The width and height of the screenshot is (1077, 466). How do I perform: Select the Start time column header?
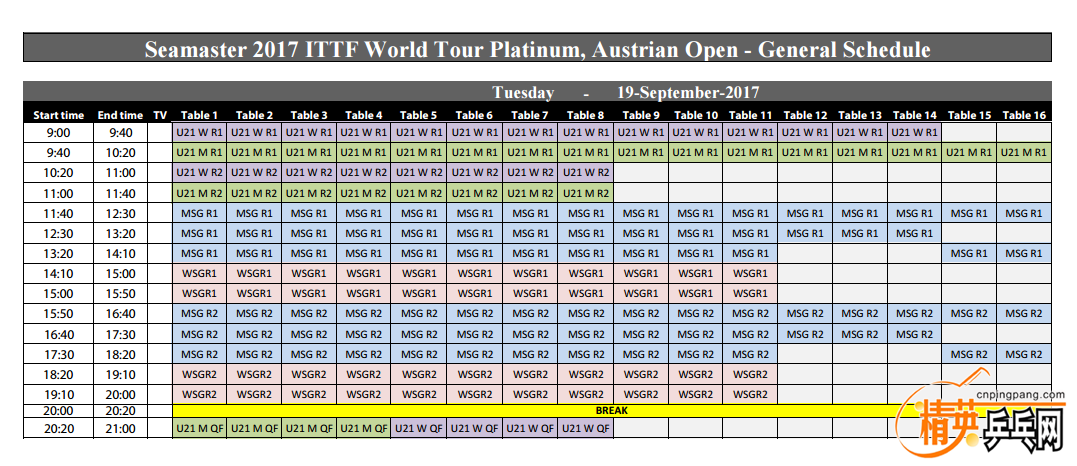pos(58,115)
